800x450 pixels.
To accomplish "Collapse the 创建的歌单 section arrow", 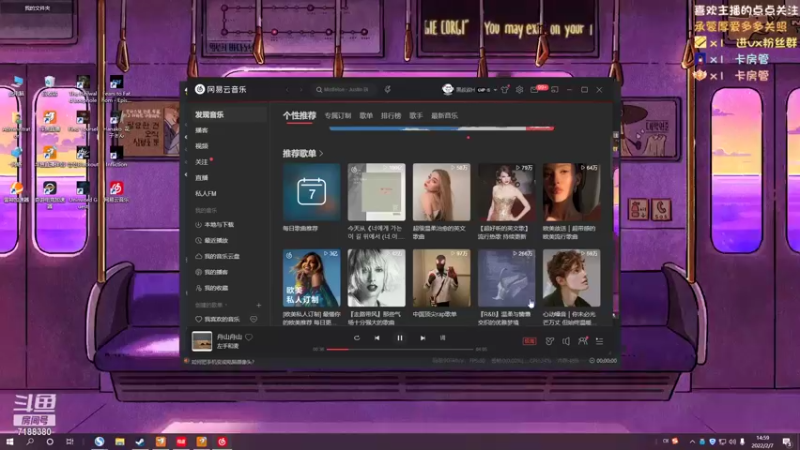I will click(226, 305).
